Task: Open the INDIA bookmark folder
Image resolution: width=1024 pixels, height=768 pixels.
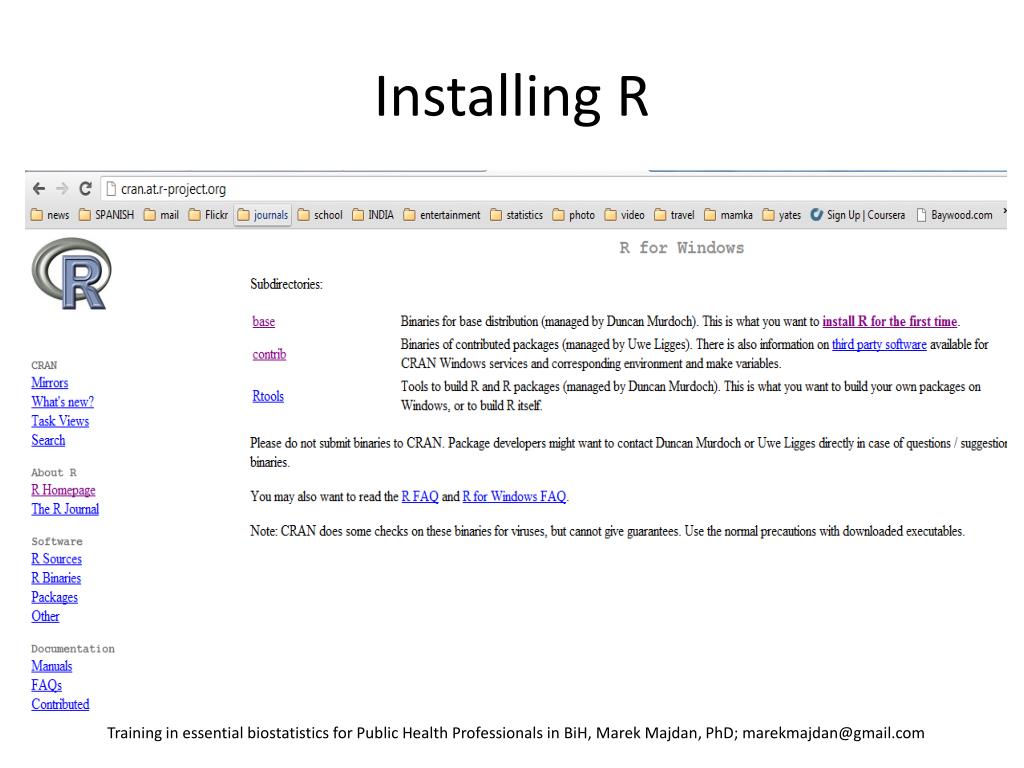Action: (x=373, y=215)
